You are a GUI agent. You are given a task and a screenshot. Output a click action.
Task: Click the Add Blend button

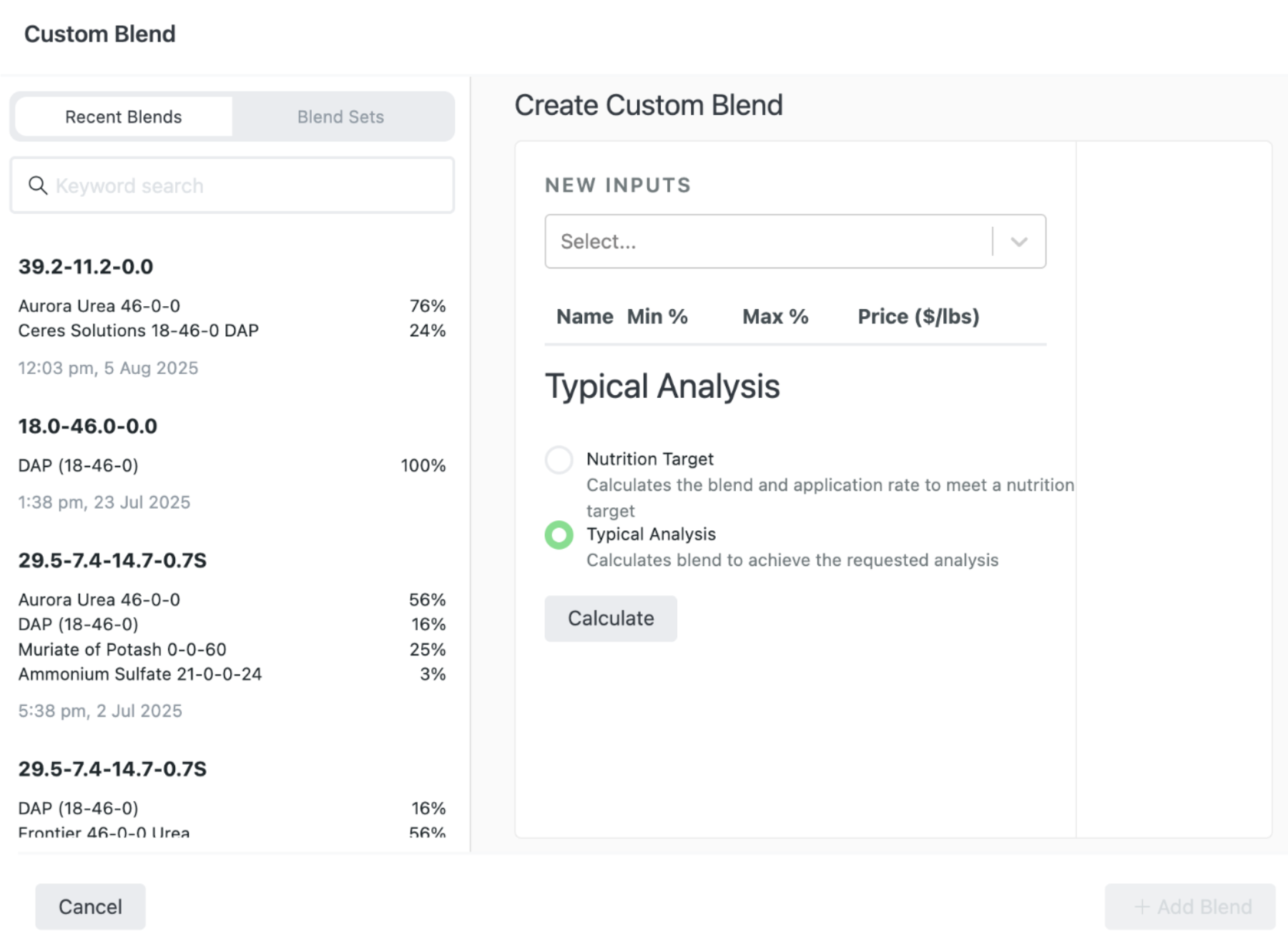coord(1190,907)
